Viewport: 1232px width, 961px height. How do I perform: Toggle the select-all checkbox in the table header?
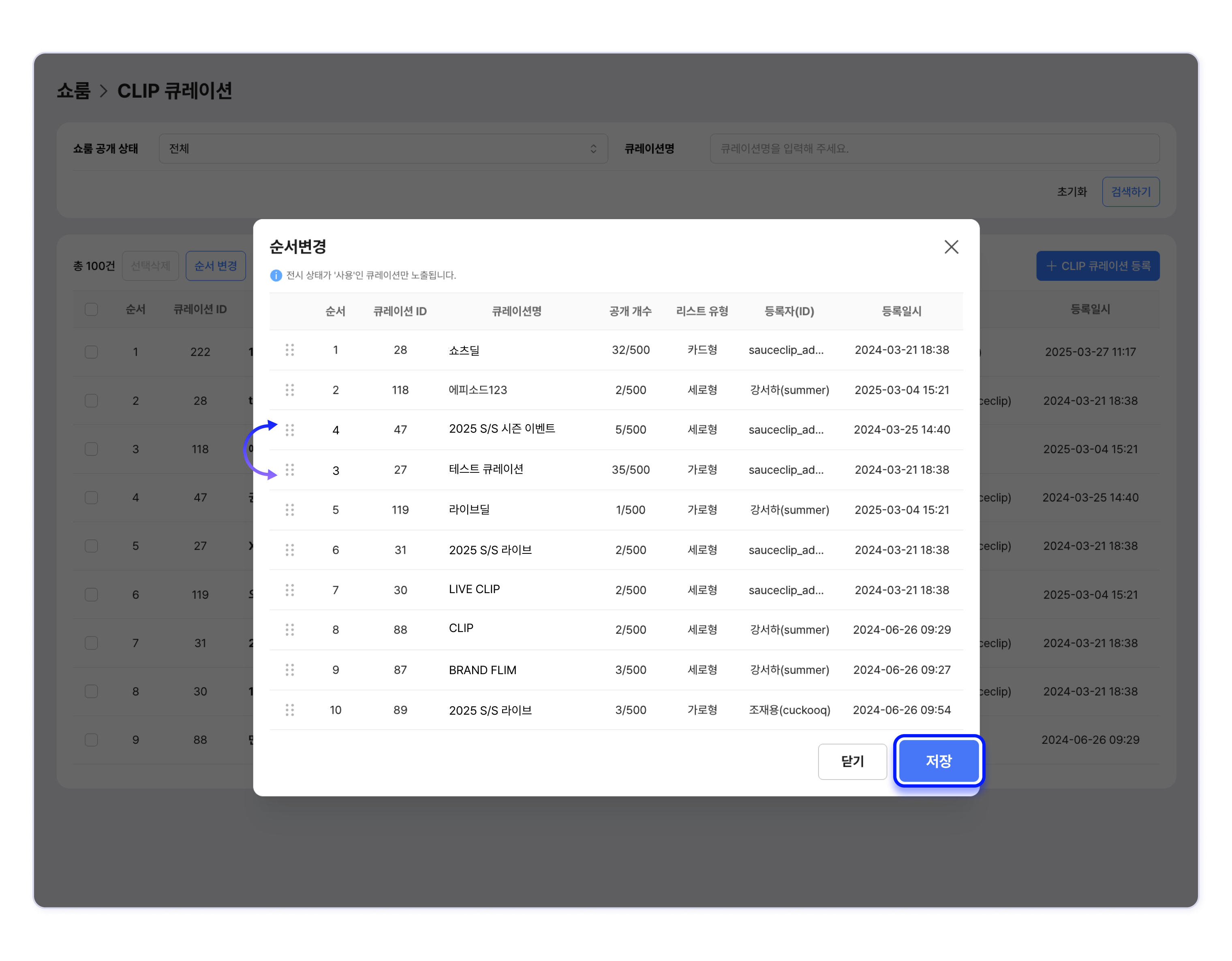point(91,309)
